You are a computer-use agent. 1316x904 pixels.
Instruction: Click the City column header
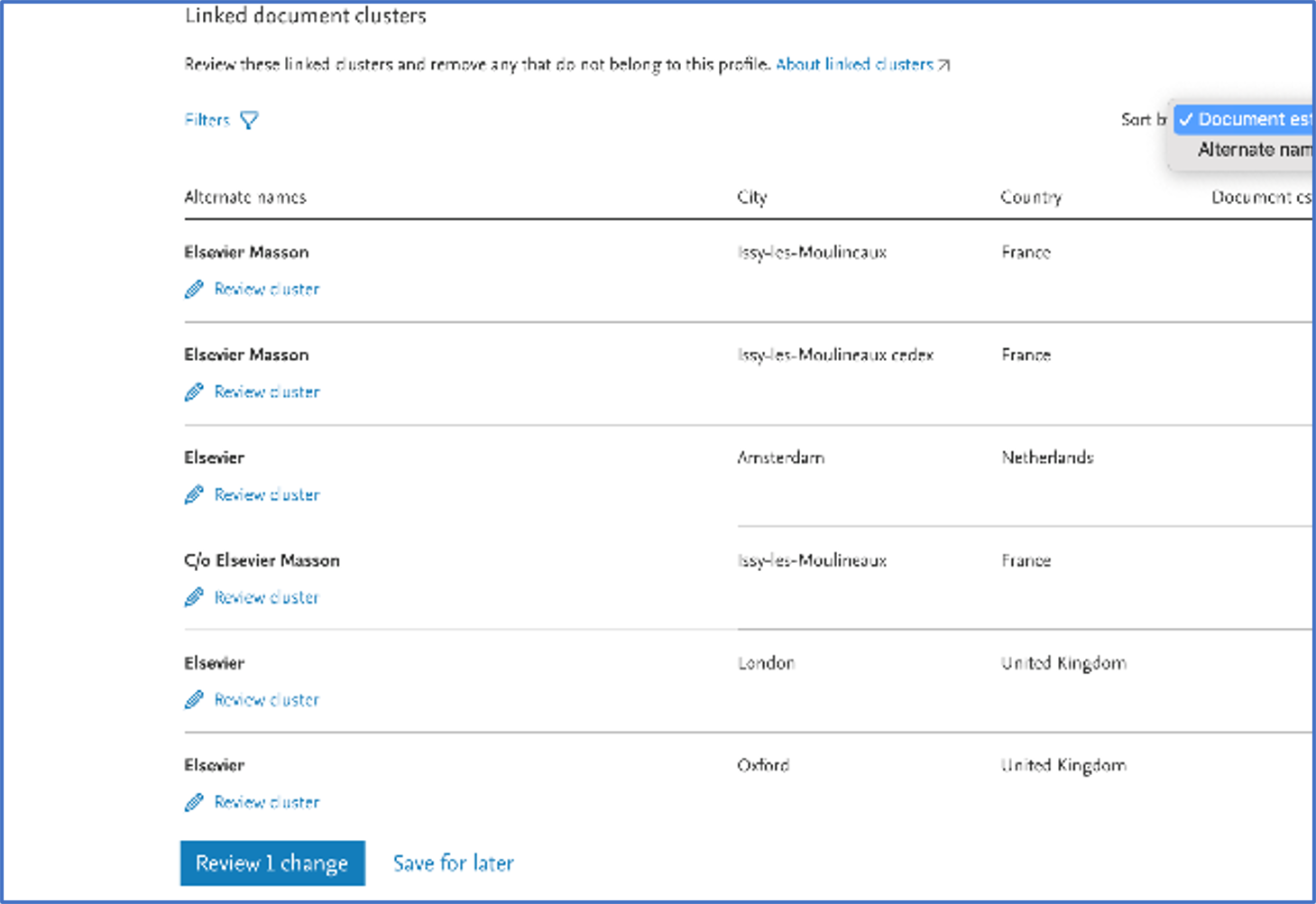coord(752,198)
